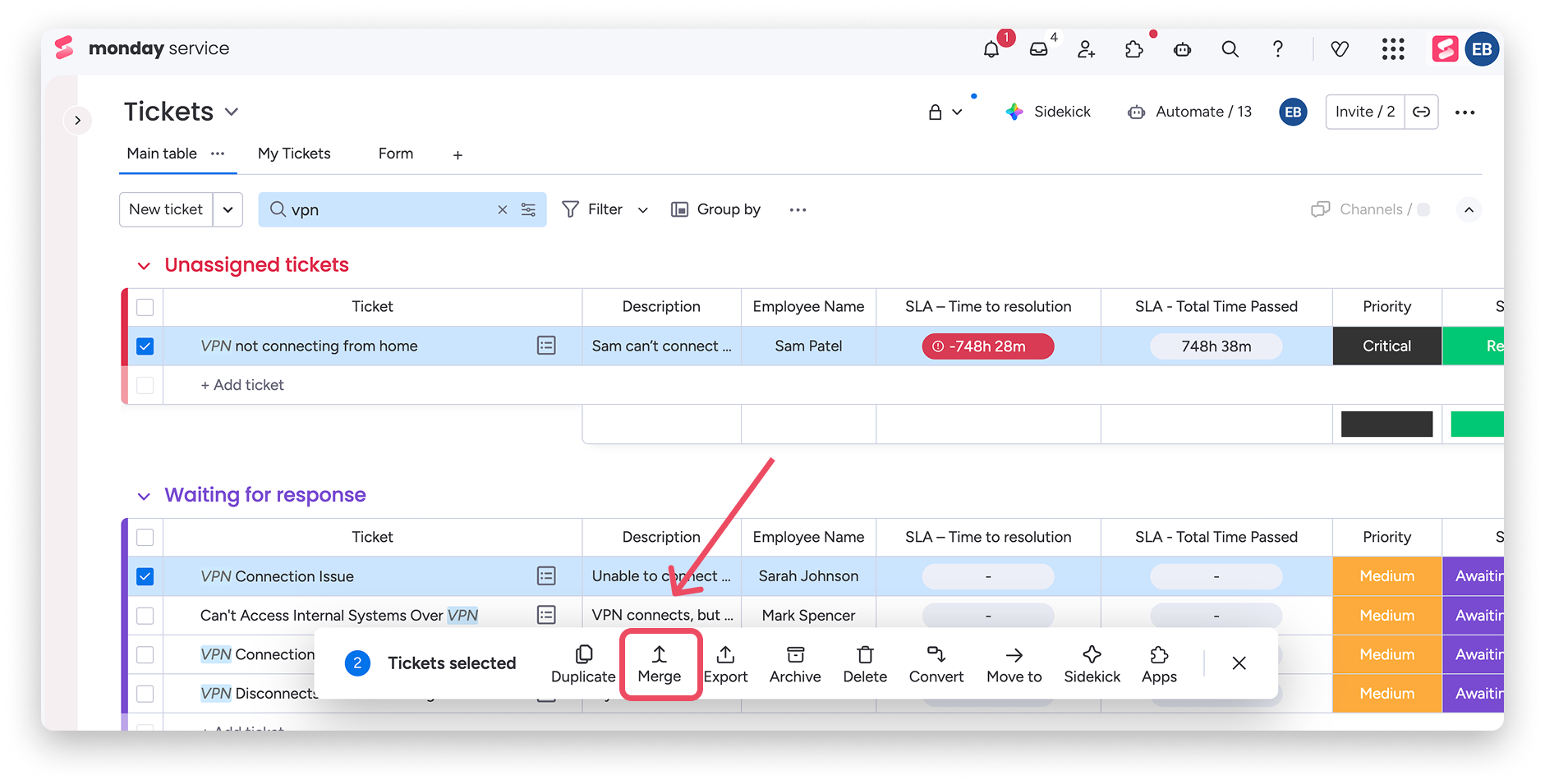Viewport: 1545px width, 784px height.
Task: Click the global search magnifier icon
Action: [x=1230, y=49]
